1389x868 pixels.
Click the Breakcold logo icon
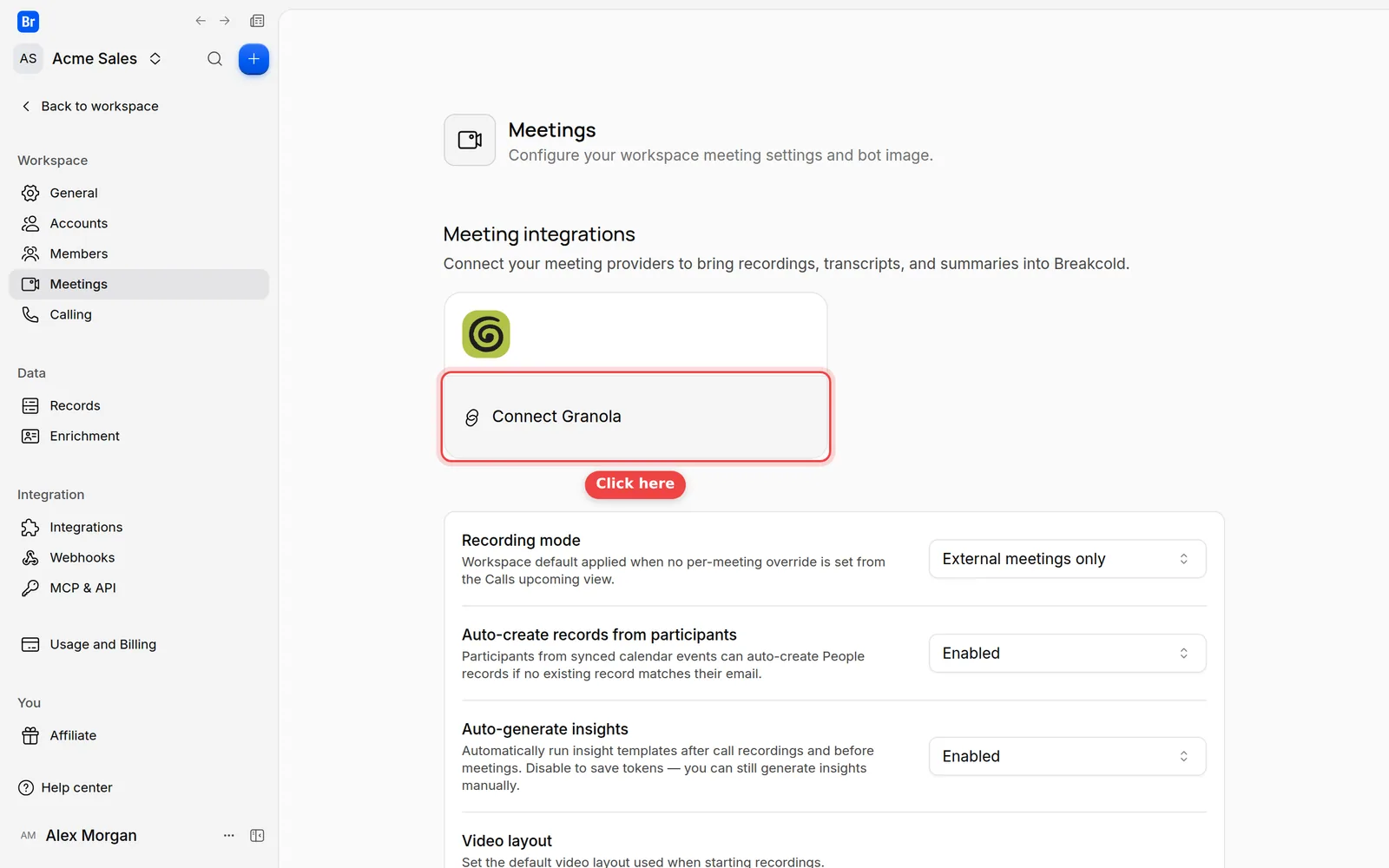[28, 22]
